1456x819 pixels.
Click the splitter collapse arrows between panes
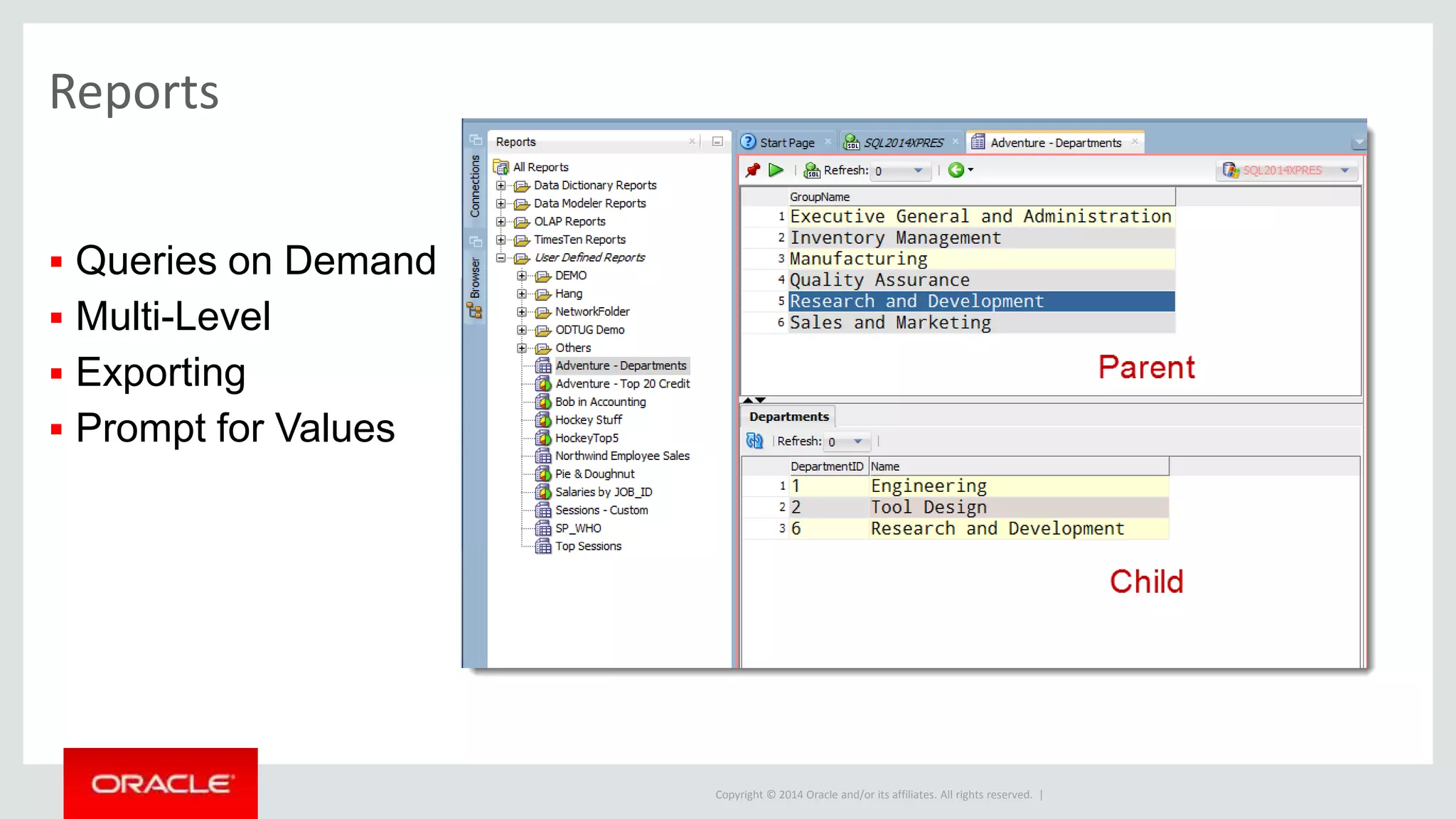[754, 400]
